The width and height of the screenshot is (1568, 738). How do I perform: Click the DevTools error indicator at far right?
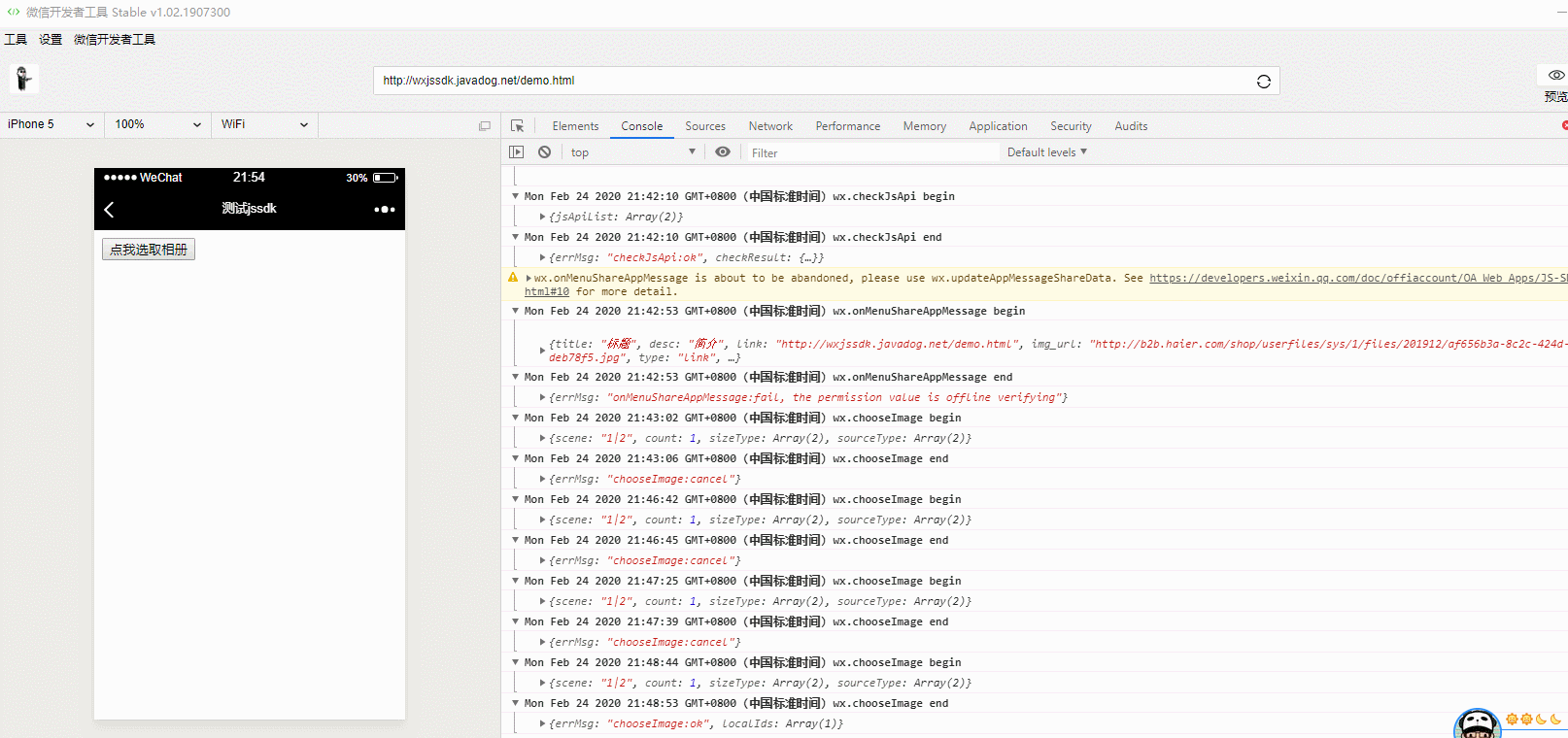[1564, 125]
